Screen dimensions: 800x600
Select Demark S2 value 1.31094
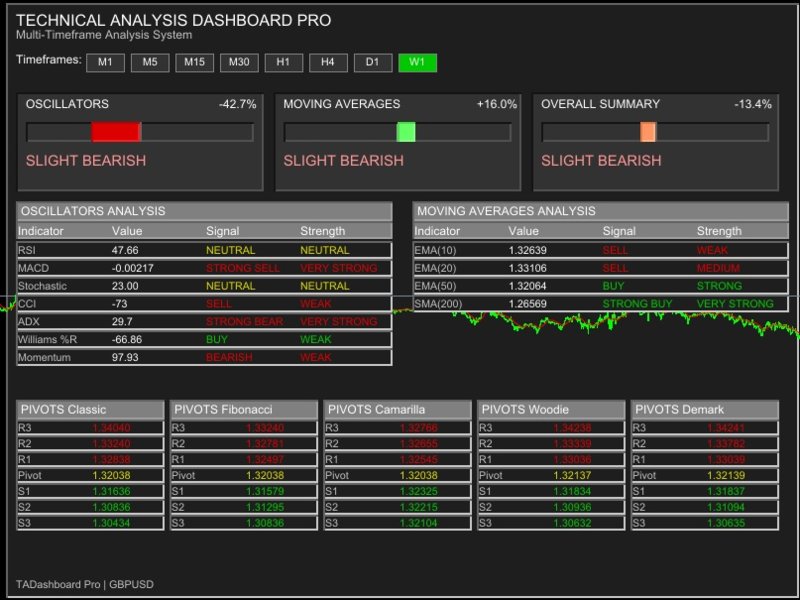tap(726, 507)
